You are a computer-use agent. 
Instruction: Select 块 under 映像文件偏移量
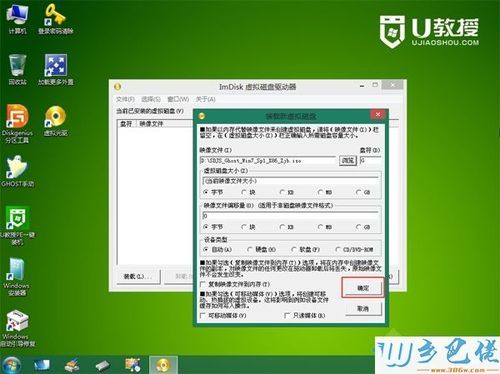tap(249, 227)
